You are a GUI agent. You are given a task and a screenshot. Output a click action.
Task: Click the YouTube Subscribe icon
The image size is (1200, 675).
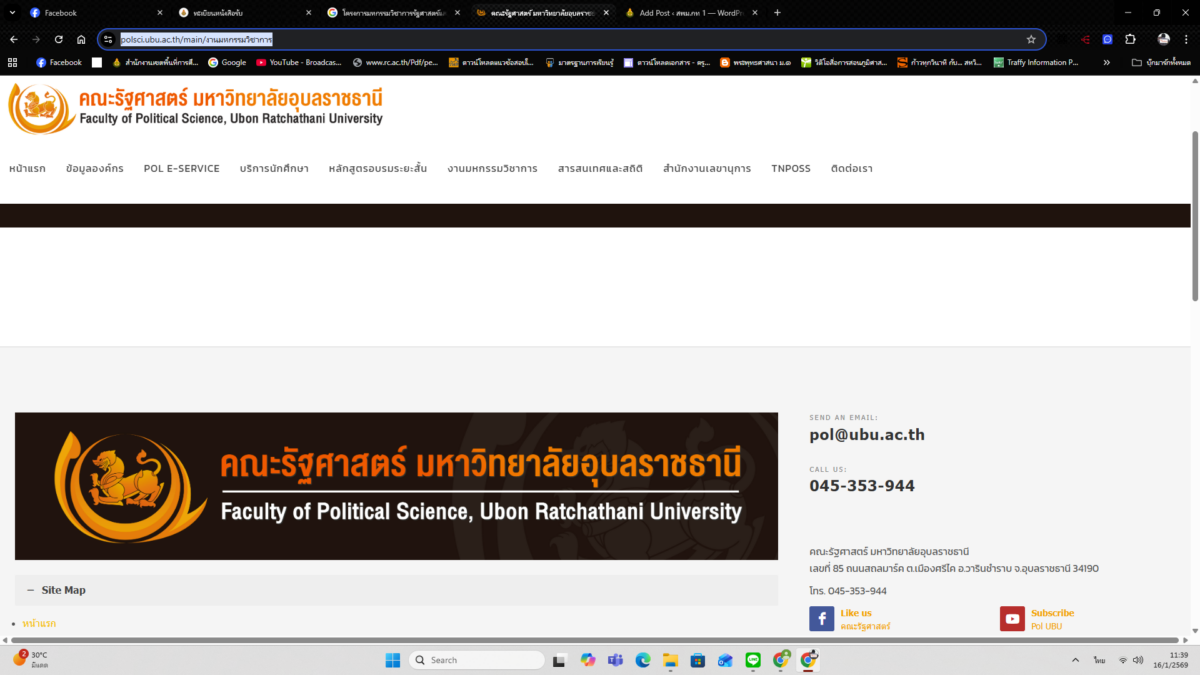[1012, 619]
